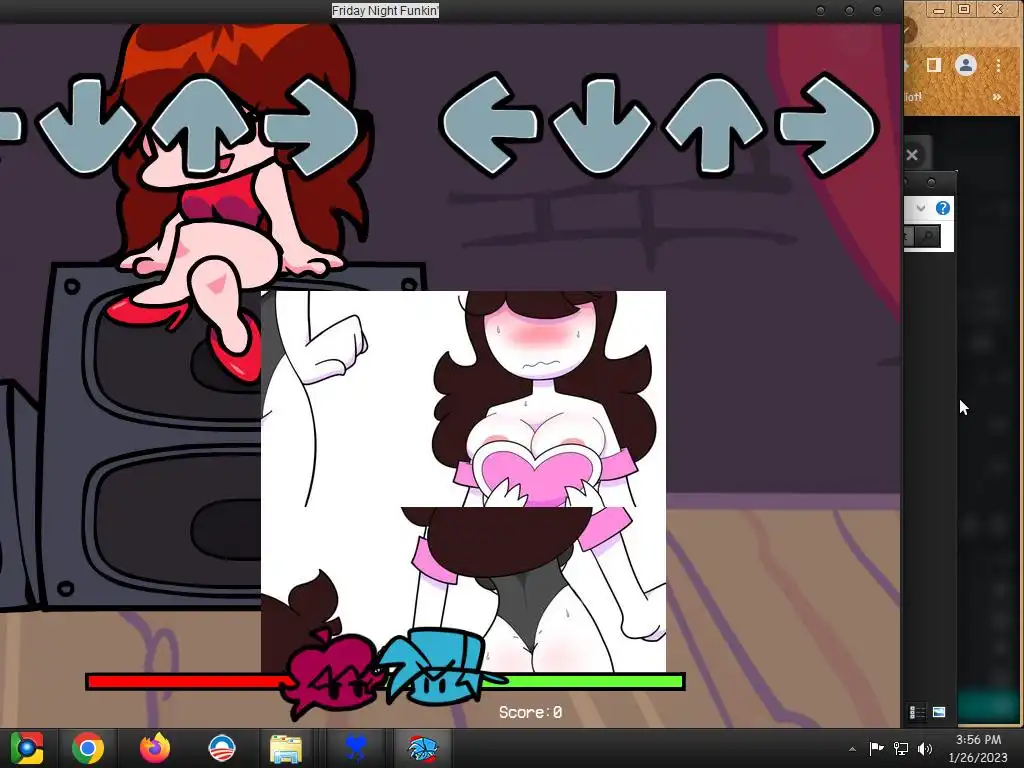The image size is (1024, 768).
Task: Open the blue ribbon app on taskbar
Action: point(355,748)
